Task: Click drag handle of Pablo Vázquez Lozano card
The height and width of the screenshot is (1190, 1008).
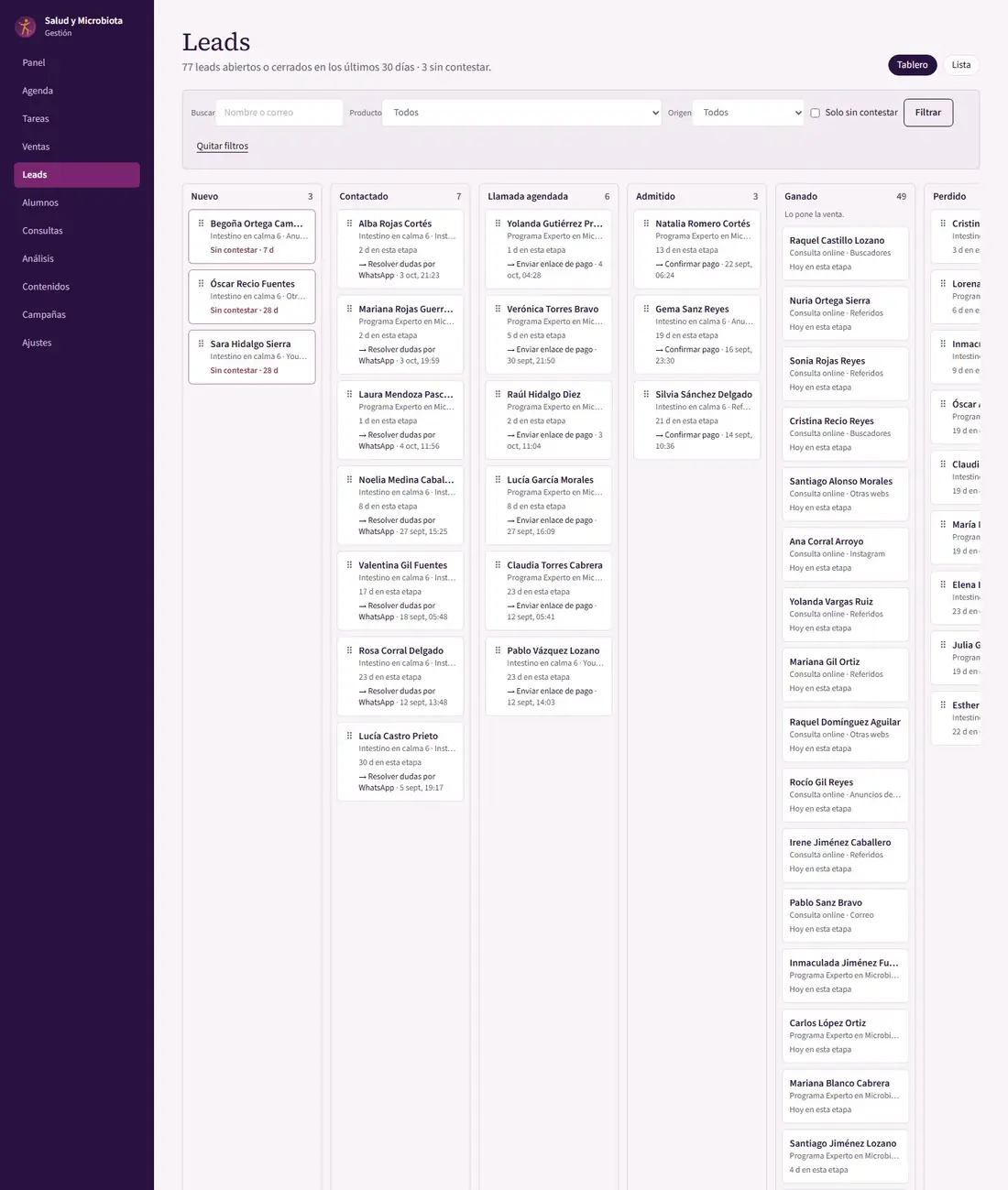Action: [x=498, y=650]
